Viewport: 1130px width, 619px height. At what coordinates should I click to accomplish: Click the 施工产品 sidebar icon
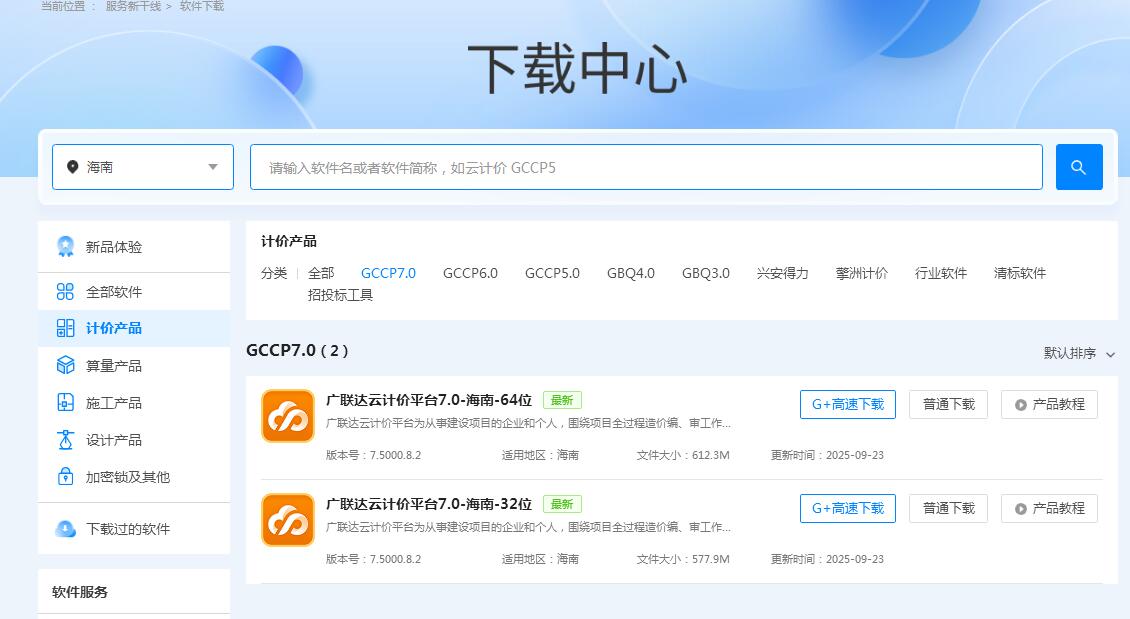(x=66, y=402)
